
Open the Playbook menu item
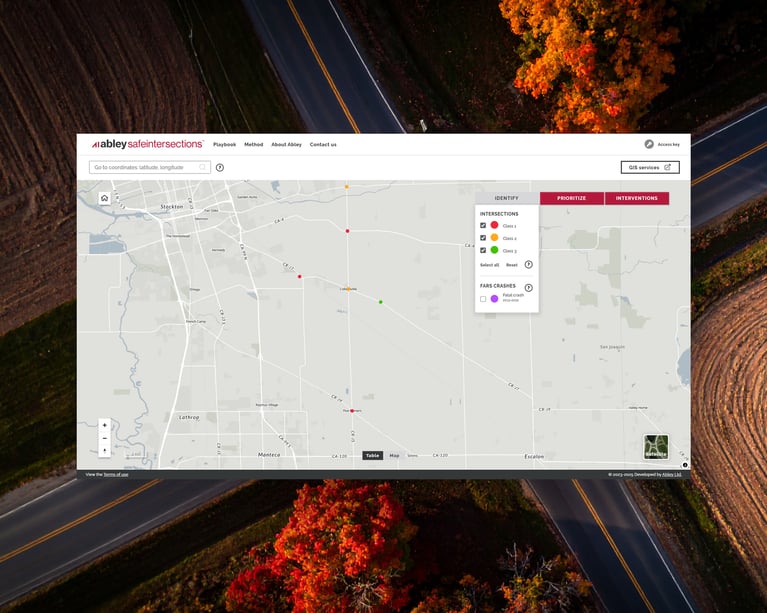pos(224,145)
